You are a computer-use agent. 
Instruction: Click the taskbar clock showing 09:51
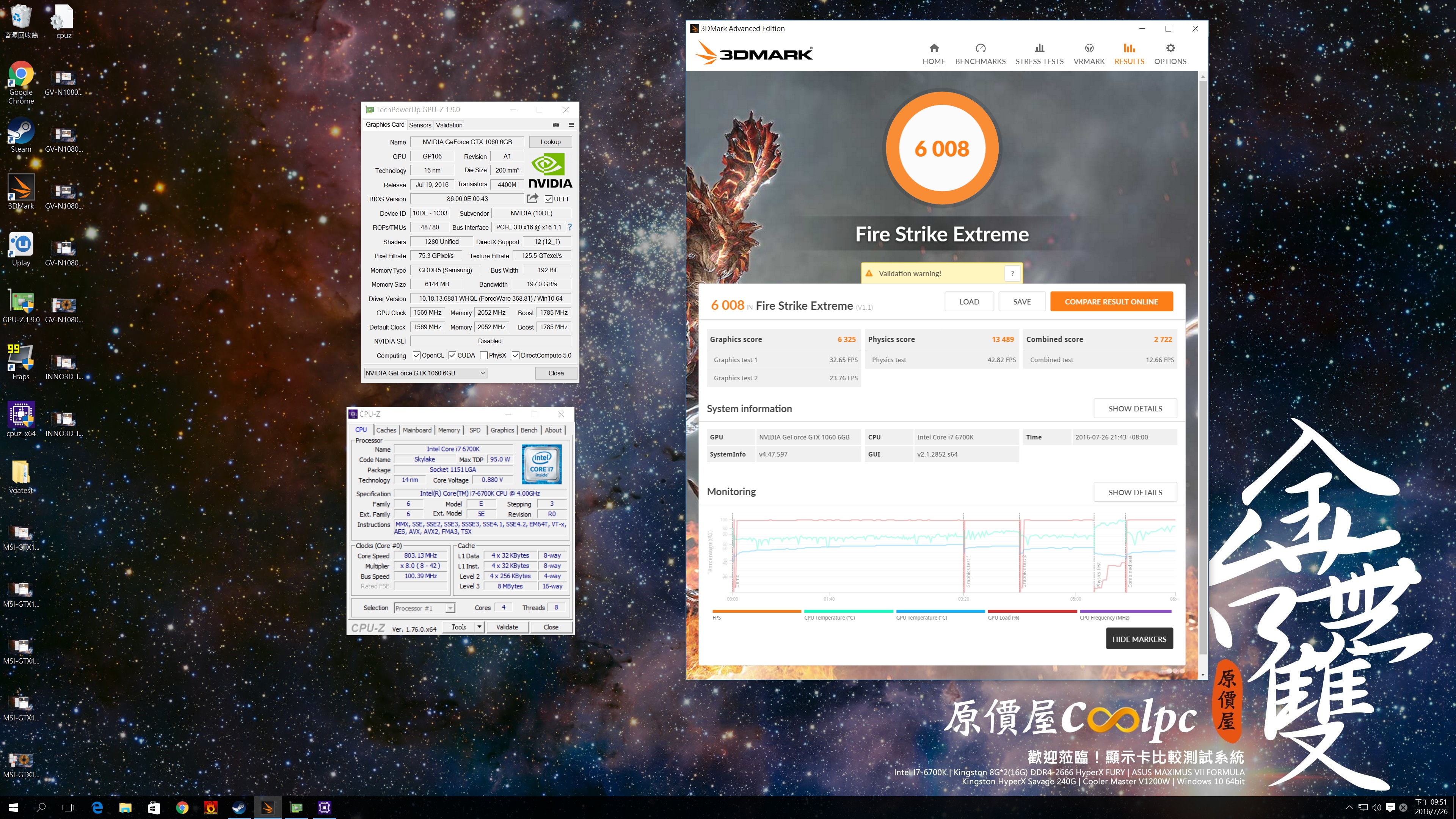(1431, 806)
